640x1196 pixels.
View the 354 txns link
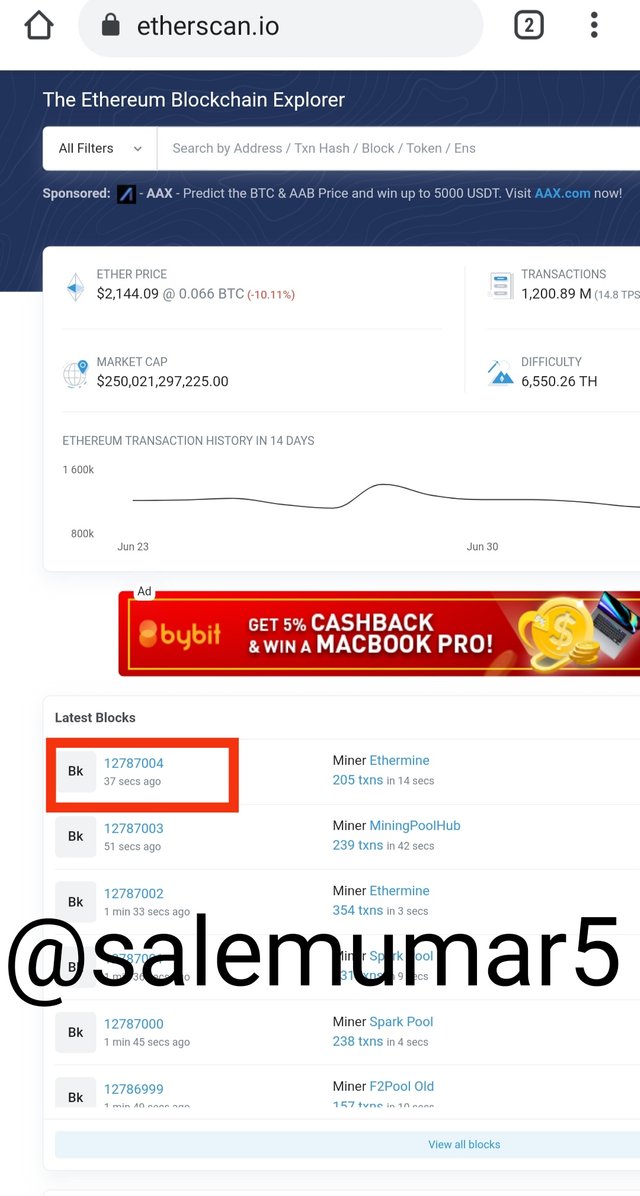[x=358, y=911]
